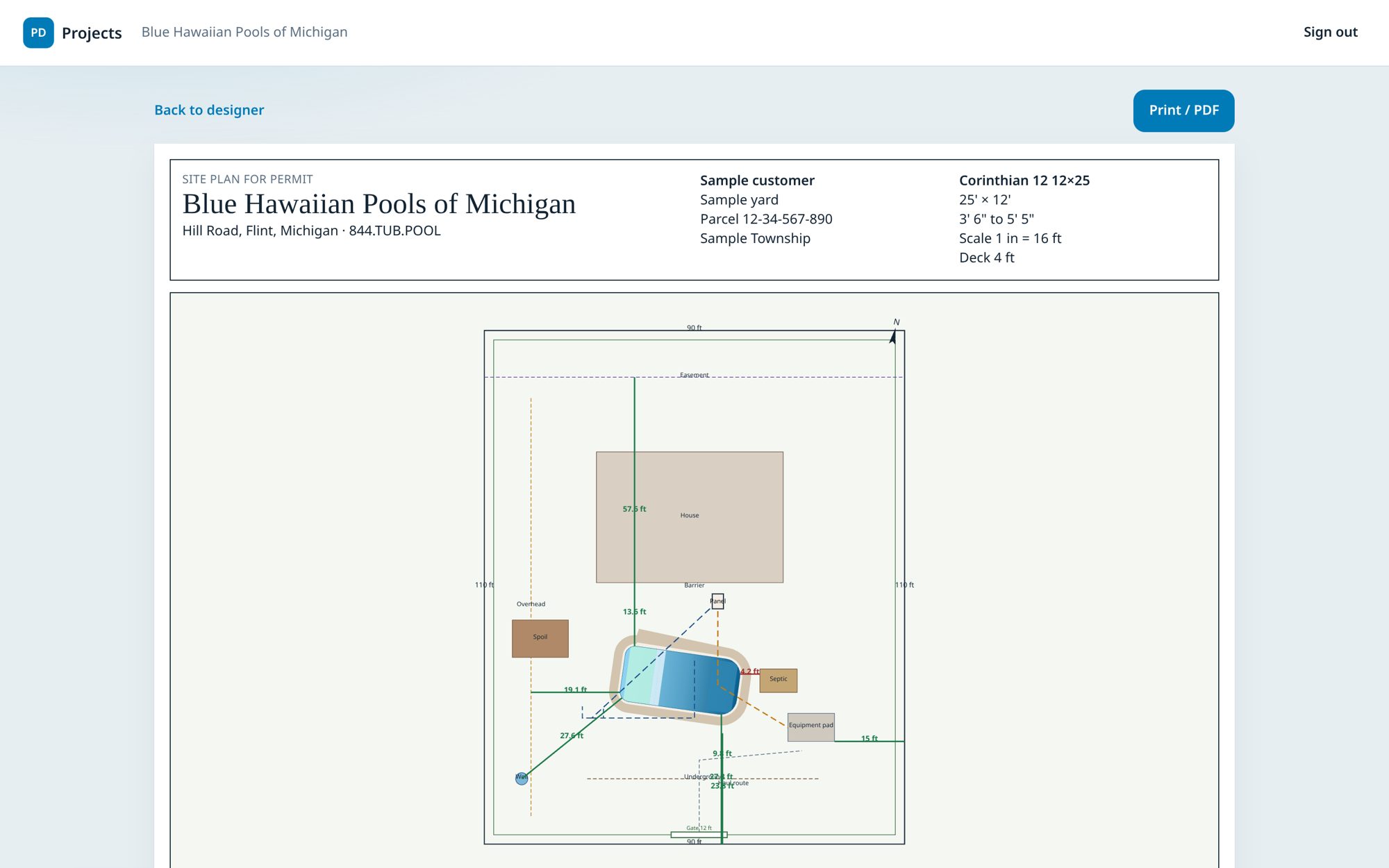The height and width of the screenshot is (868, 1389).
Task: Click the Overhead label
Action: 531,604
